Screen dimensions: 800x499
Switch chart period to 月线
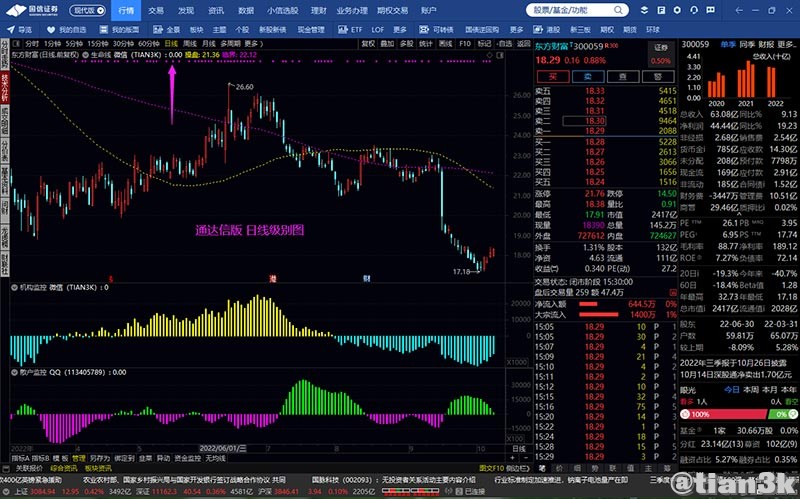tap(209, 44)
